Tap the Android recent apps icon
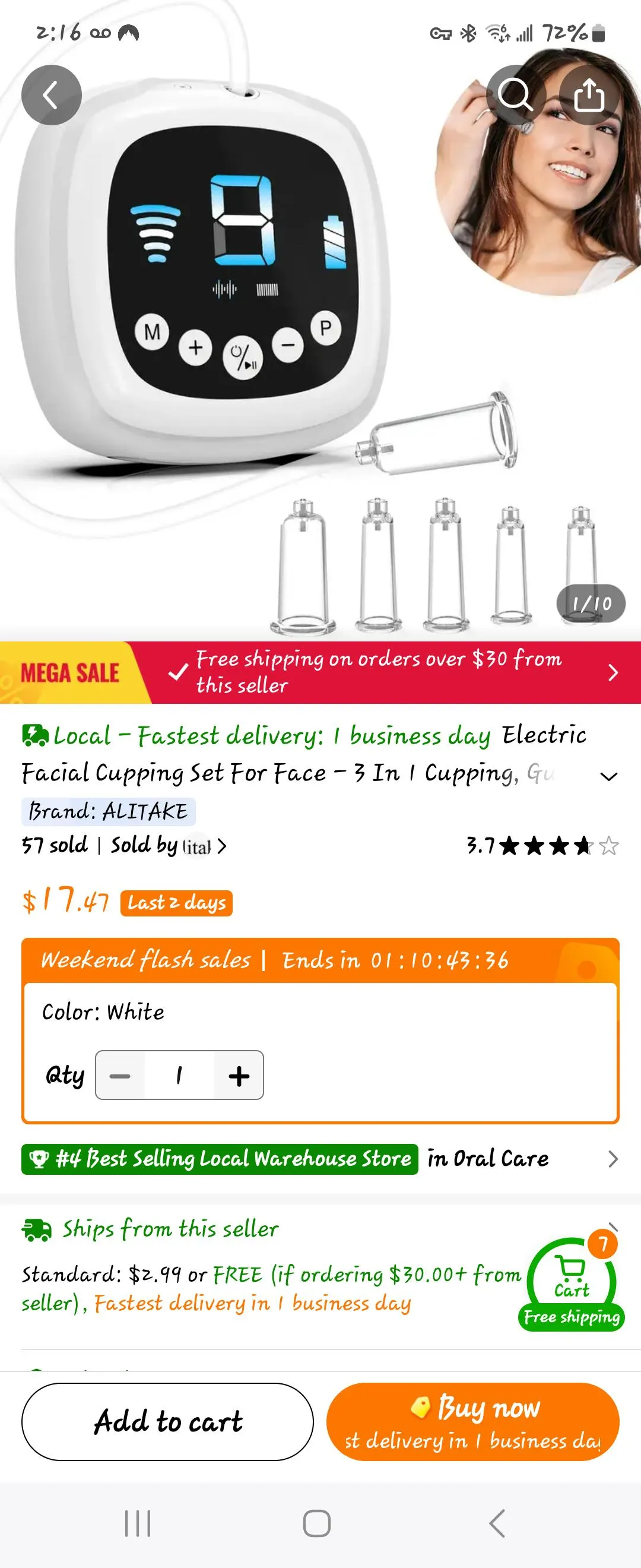This screenshot has width=641, height=1568. coord(138,1523)
